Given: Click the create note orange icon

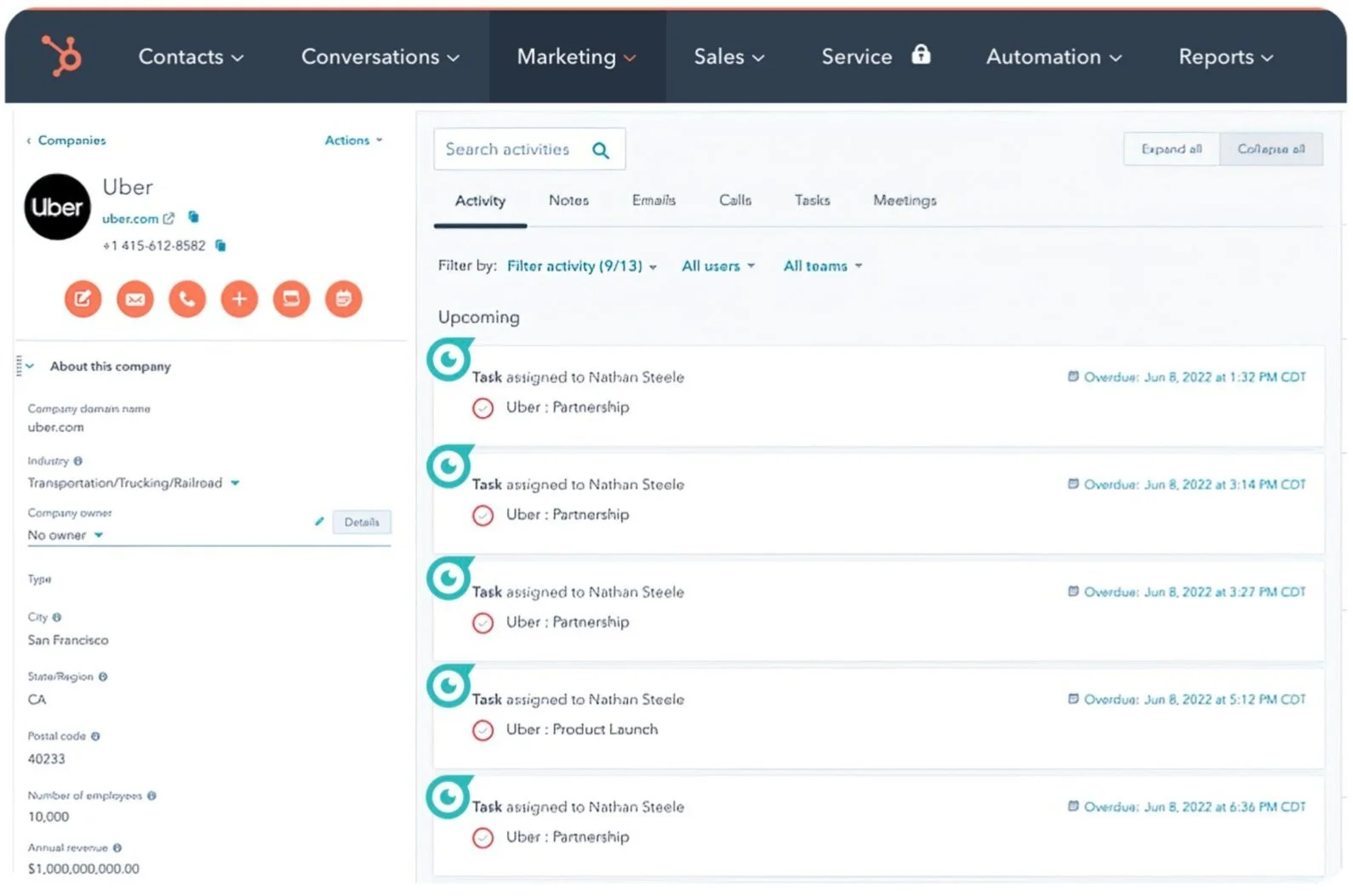Looking at the screenshot, I should tap(83, 299).
